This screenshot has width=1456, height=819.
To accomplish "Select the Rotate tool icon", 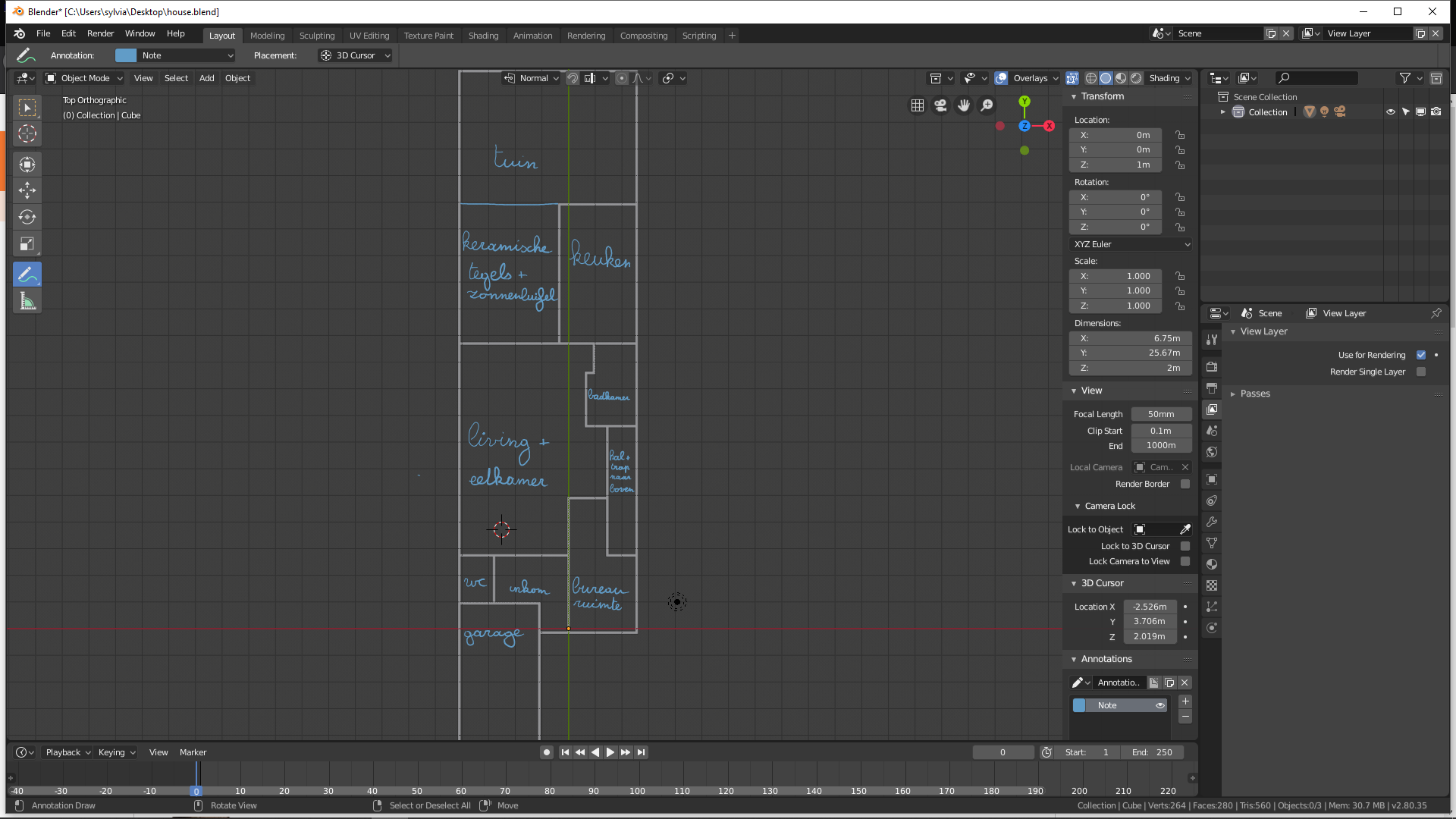I will (x=27, y=217).
